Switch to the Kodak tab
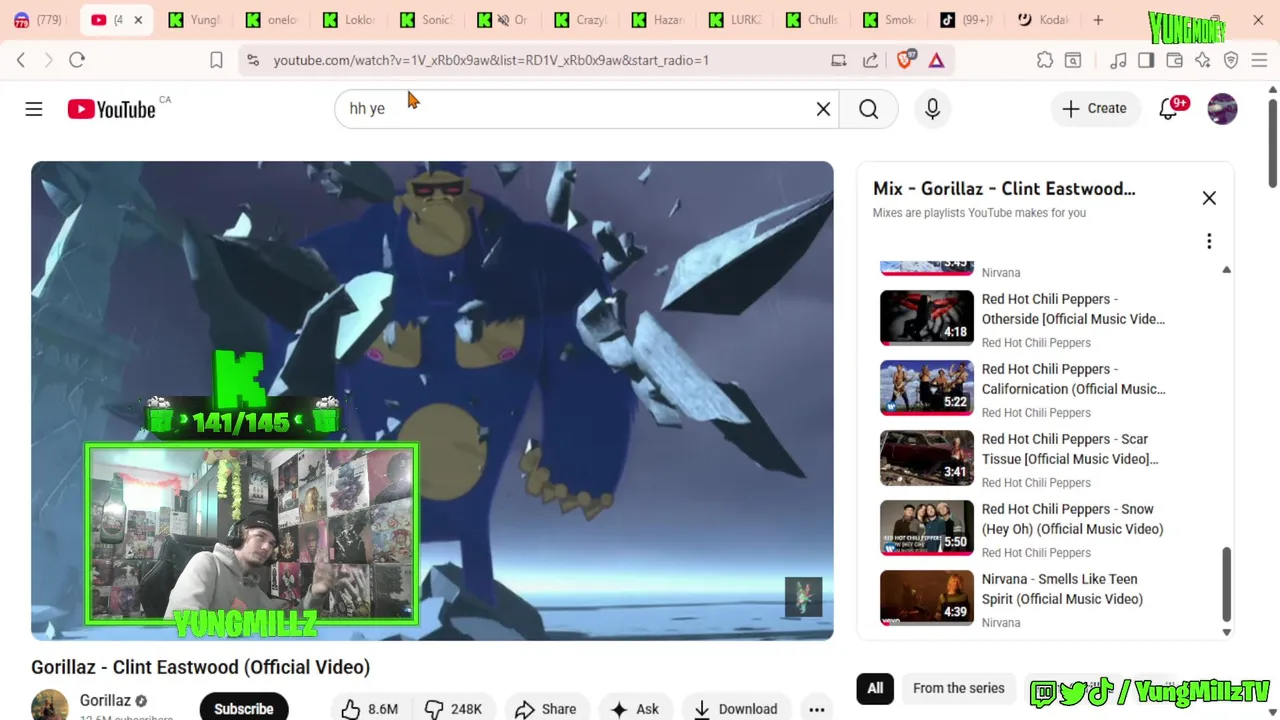1280x720 pixels. pos(1043,20)
